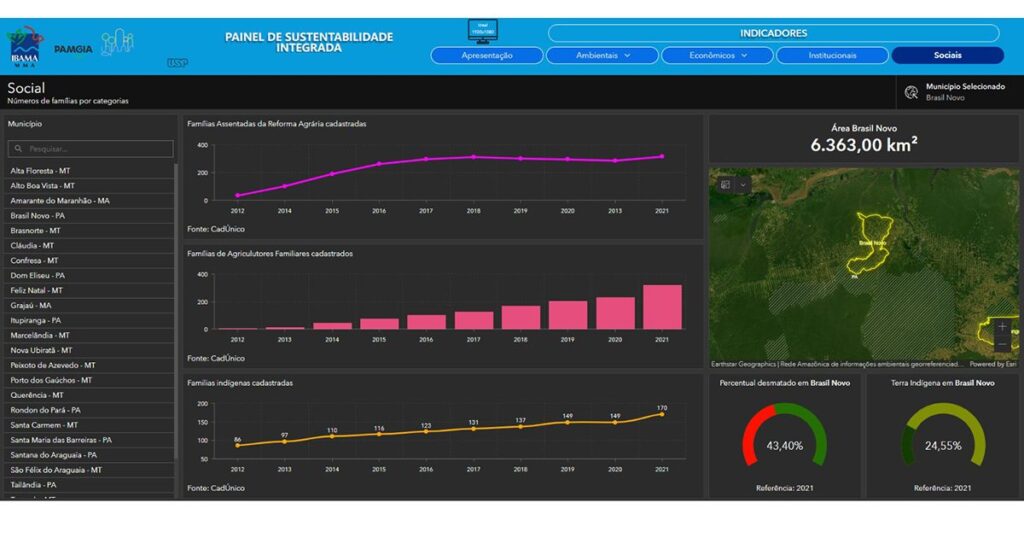Zoom in on the map
Viewport: 1024px width, 538px height.
click(1002, 326)
